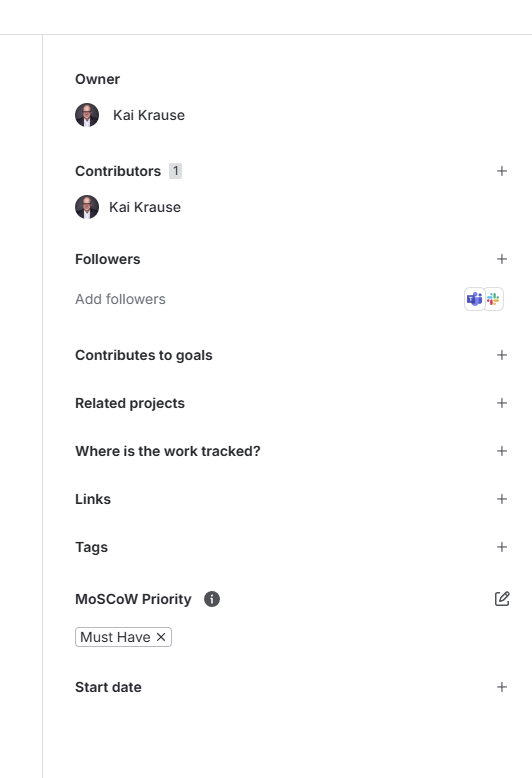Add a tag with plus icon
The image size is (532, 778).
[x=502, y=547]
